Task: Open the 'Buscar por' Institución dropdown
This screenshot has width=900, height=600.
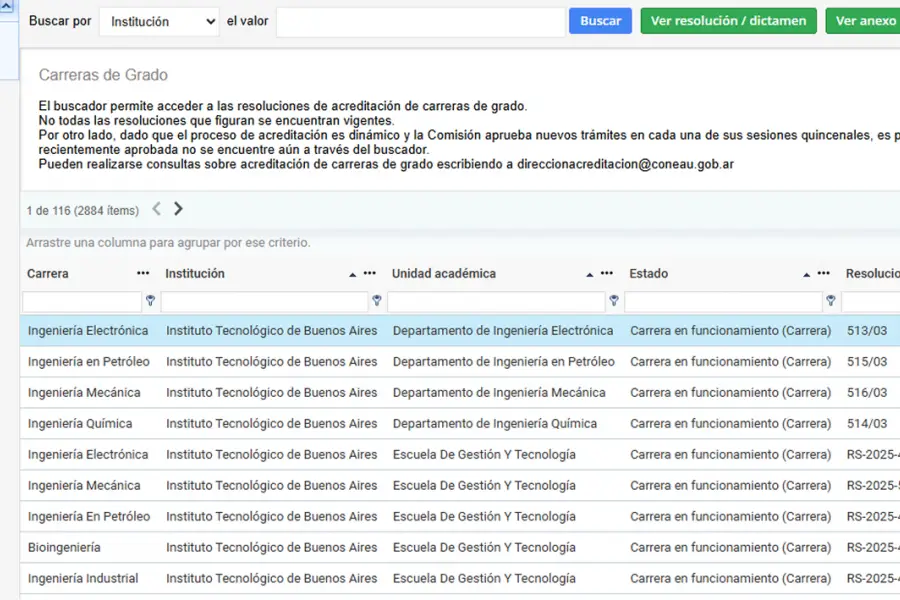Action: (162, 20)
